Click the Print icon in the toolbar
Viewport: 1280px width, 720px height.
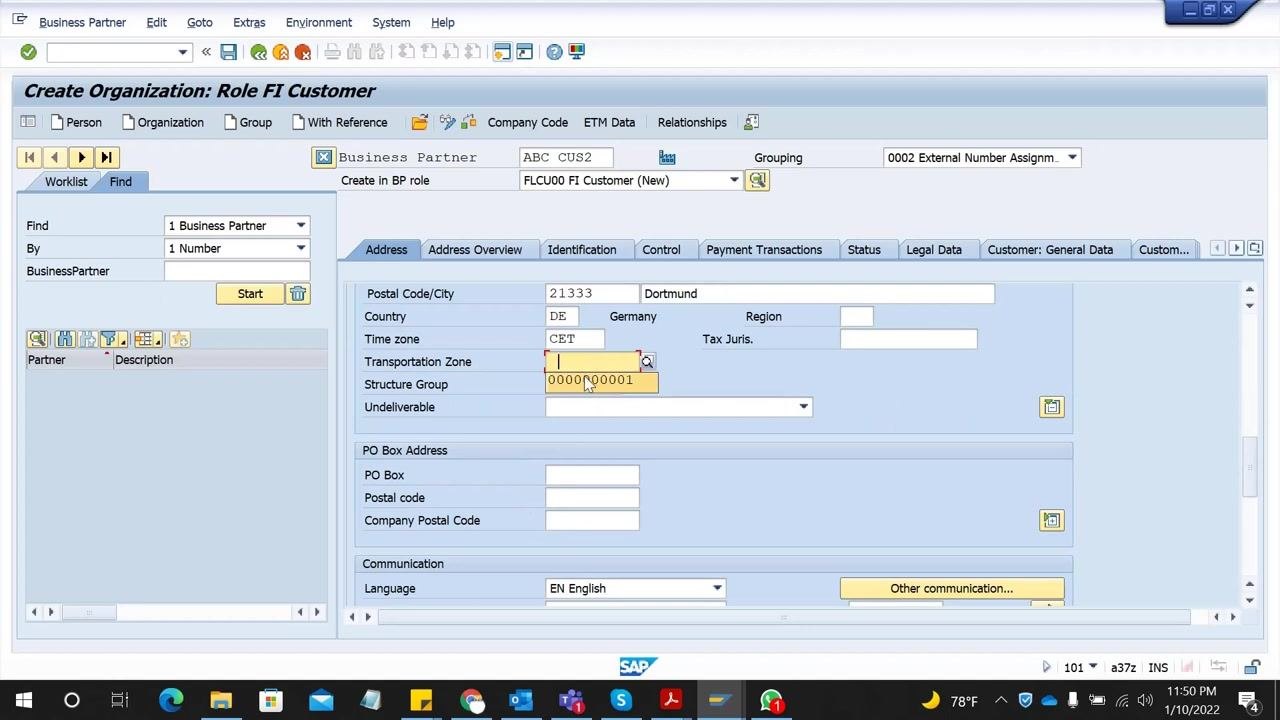point(332,52)
